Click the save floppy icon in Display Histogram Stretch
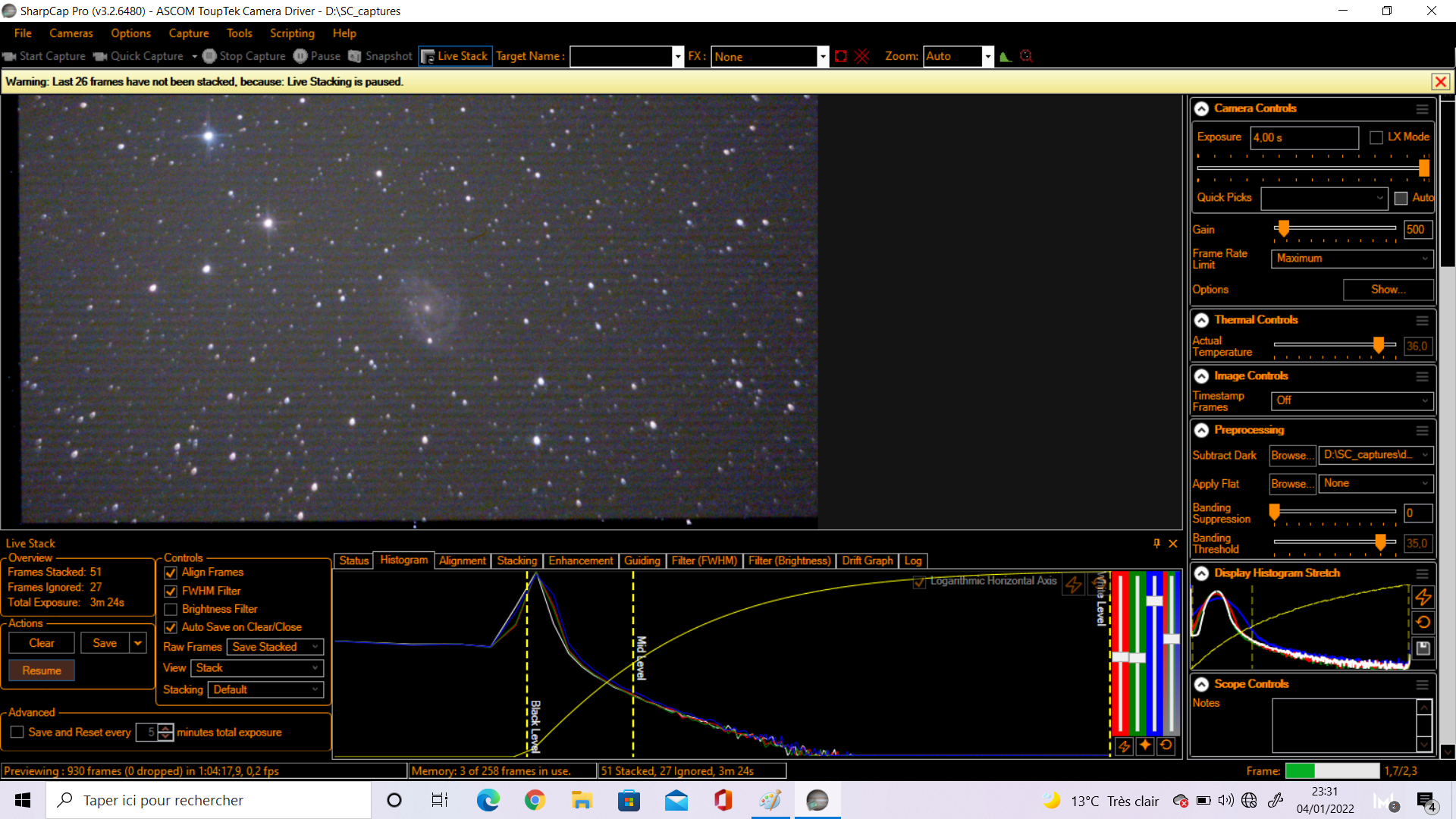Image resolution: width=1456 pixels, height=819 pixels. 1423,648
